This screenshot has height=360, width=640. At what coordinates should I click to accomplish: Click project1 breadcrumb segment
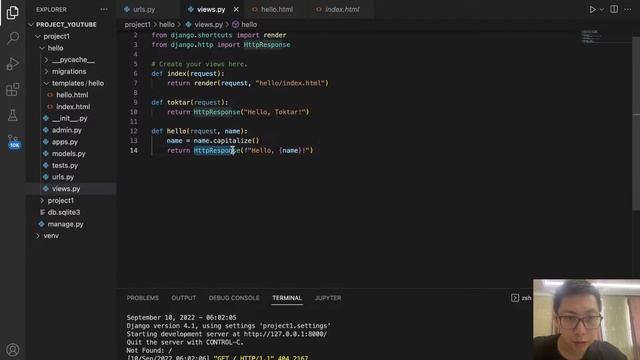tap(138, 24)
